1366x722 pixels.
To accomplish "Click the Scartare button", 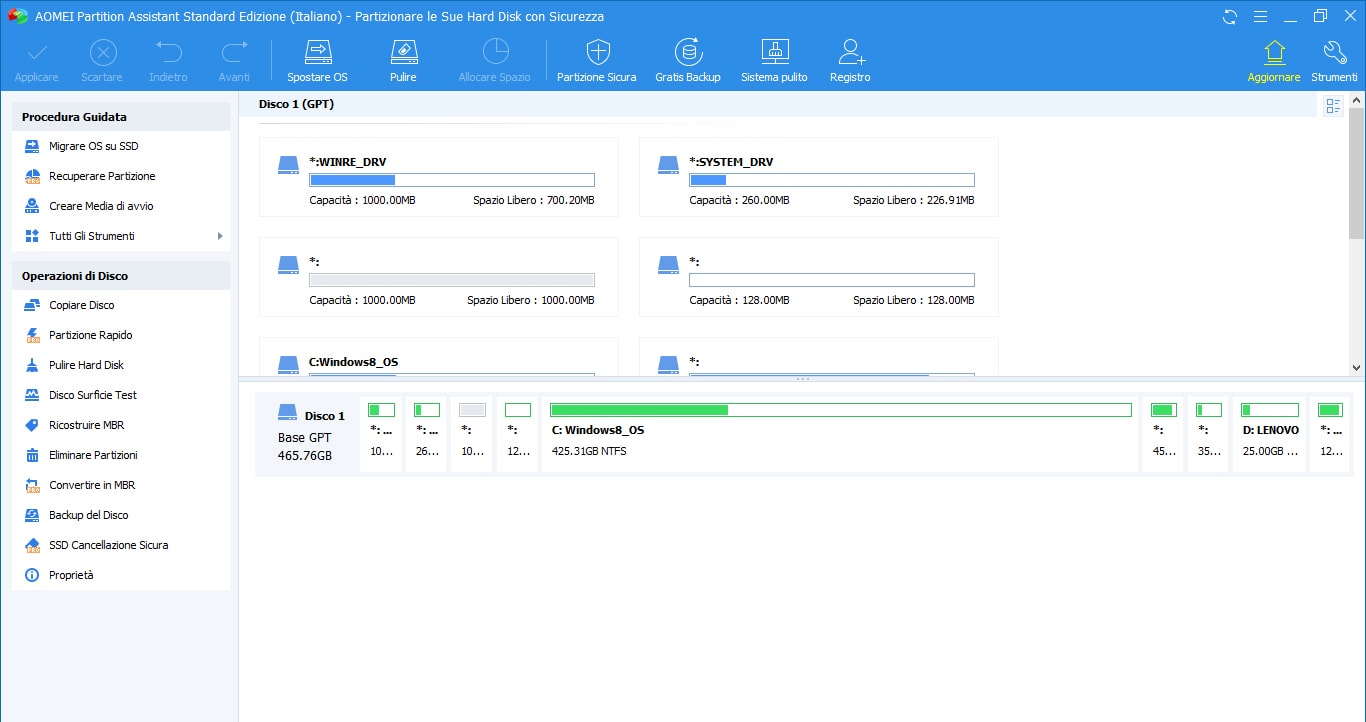I will click(x=102, y=58).
